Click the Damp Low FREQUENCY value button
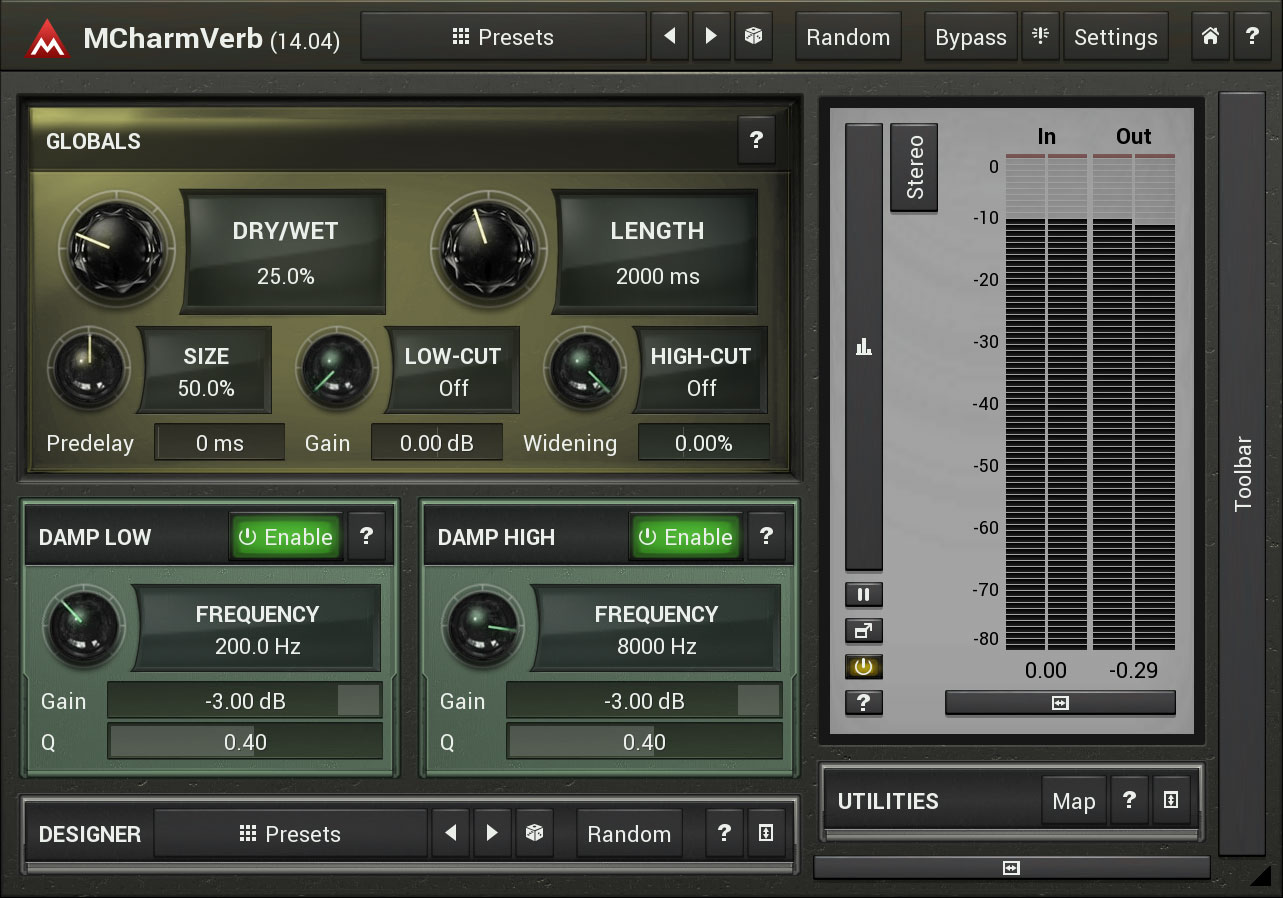 pos(258,628)
